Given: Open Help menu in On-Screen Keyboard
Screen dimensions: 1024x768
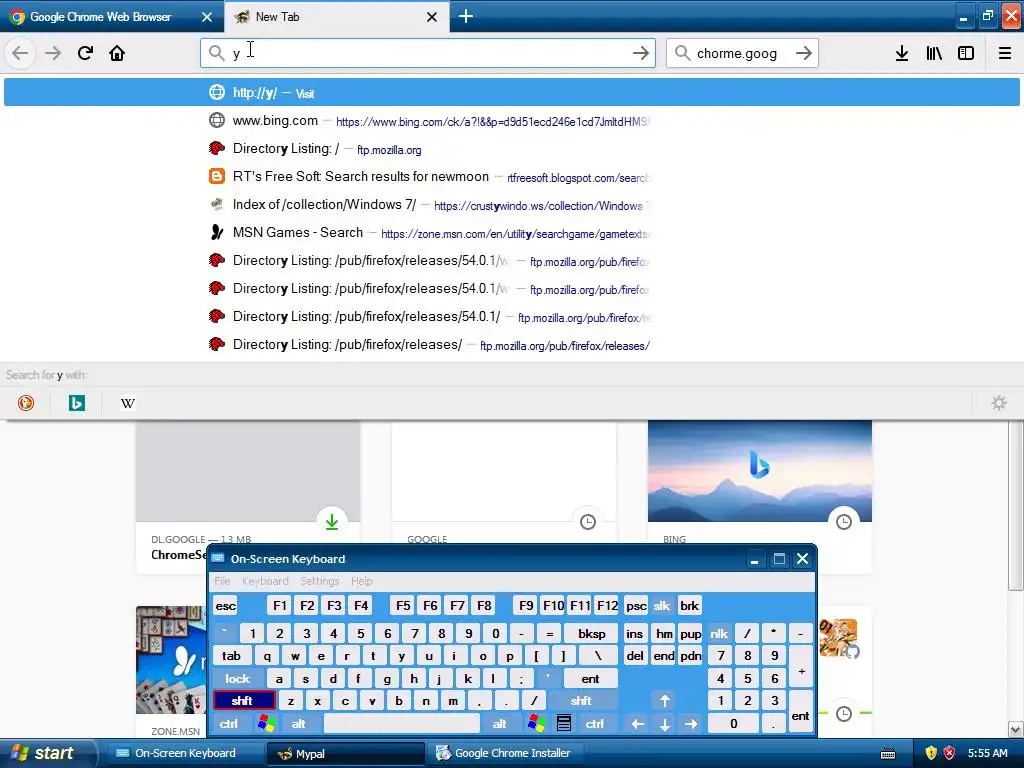Looking at the screenshot, I should (361, 581).
